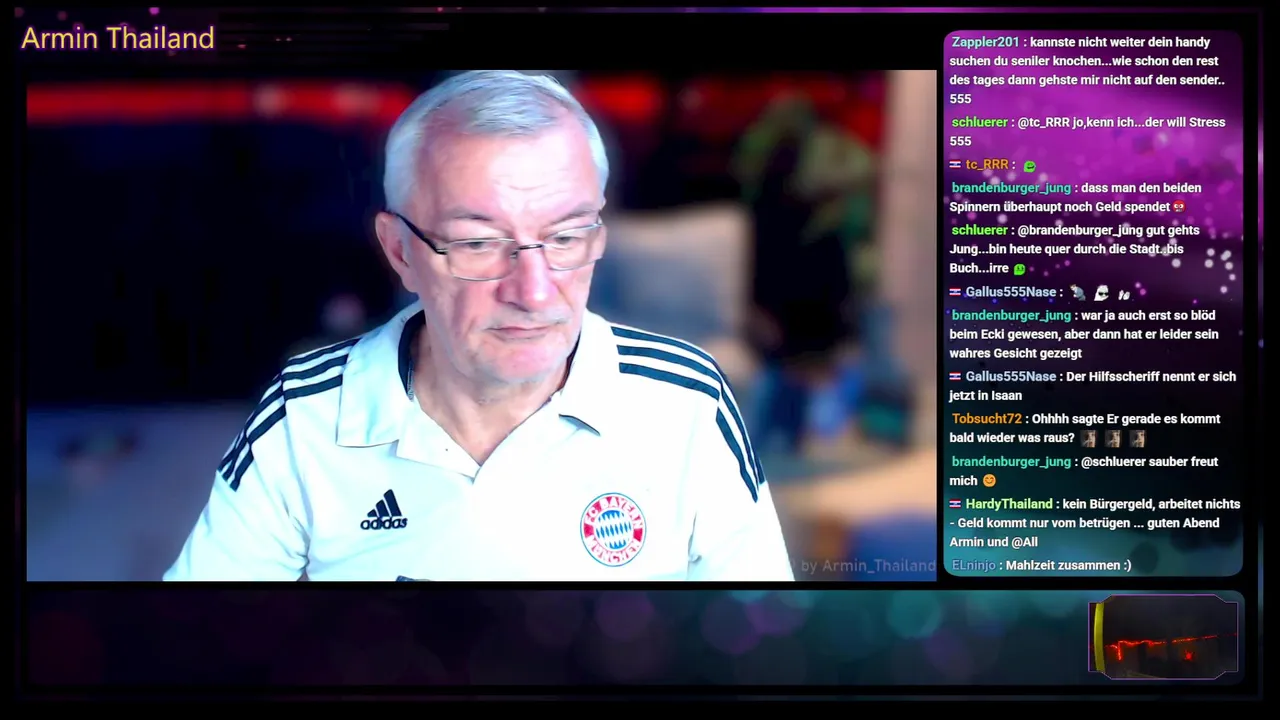Click the green emoji after 'Buch...irre'
Screen dimensions: 1280x720
click(x=1019, y=269)
